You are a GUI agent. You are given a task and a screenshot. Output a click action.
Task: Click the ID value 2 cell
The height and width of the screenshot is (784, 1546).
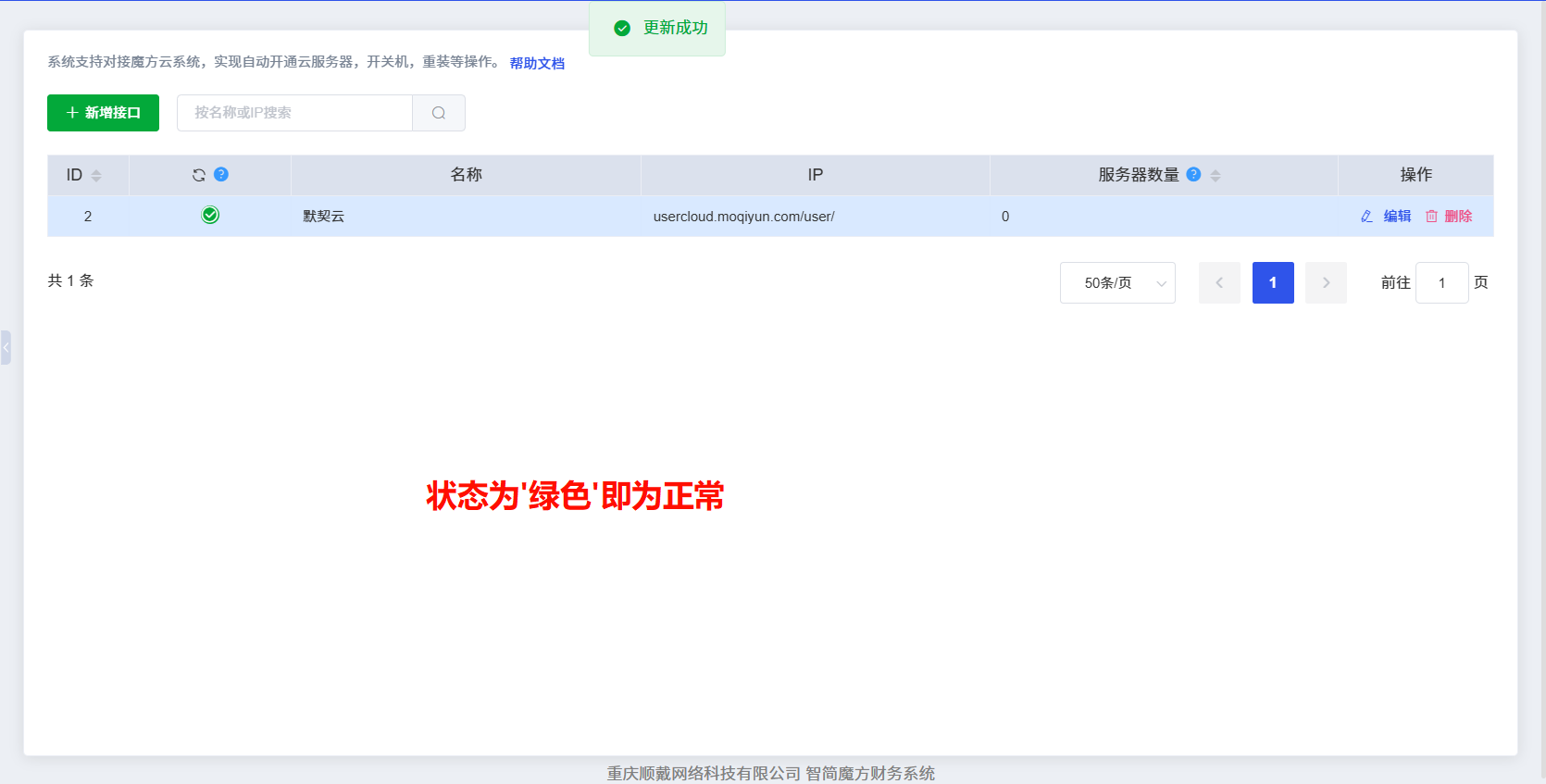tap(88, 216)
